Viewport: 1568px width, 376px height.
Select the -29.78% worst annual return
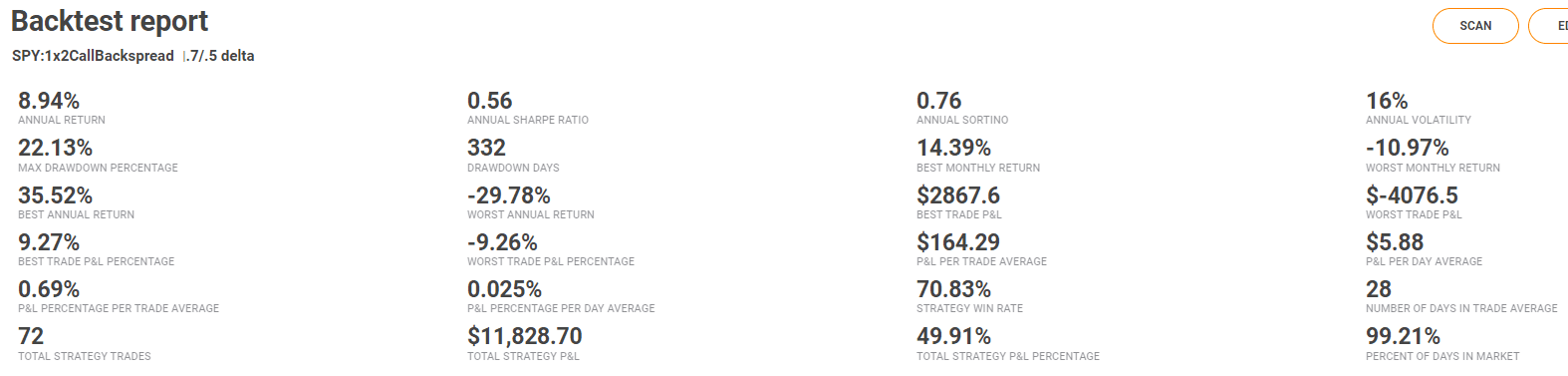tap(508, 195)
